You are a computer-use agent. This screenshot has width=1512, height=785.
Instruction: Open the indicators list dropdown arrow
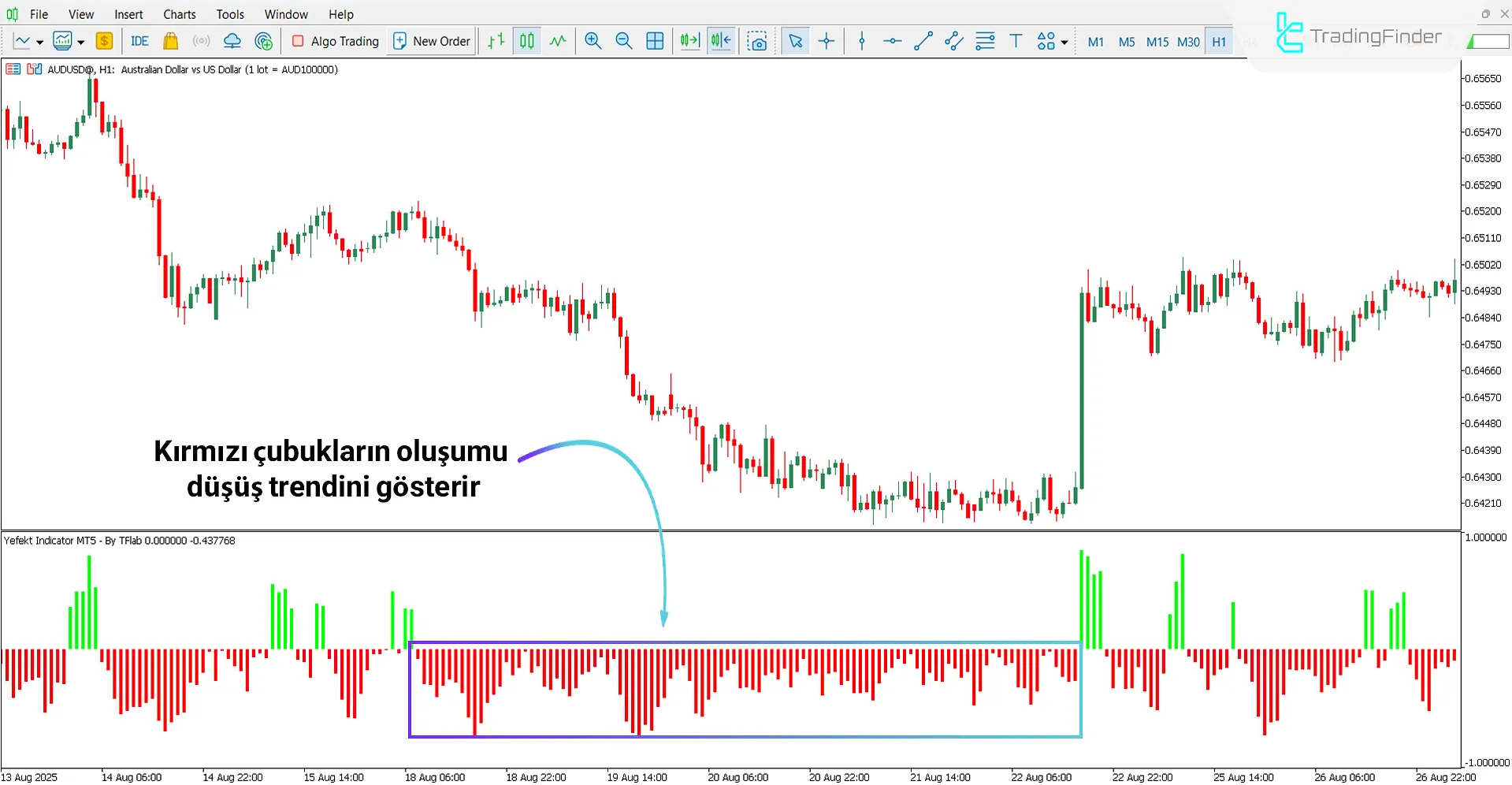tap(80, 42)
